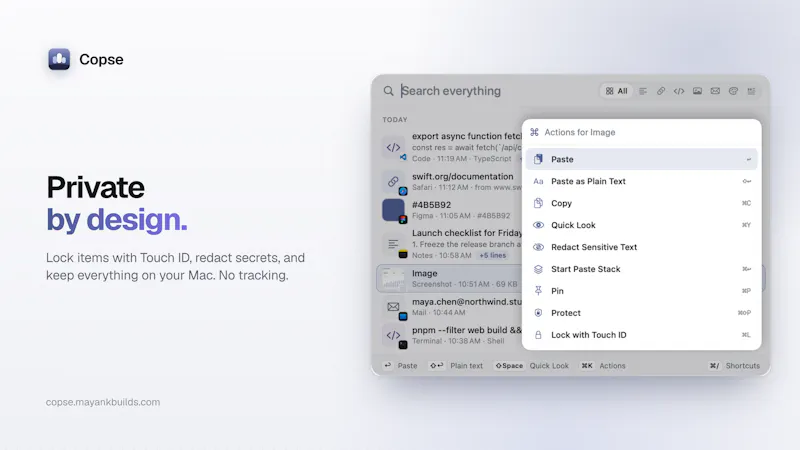Choose Paste as Plain Text

(x=641, y=181)
